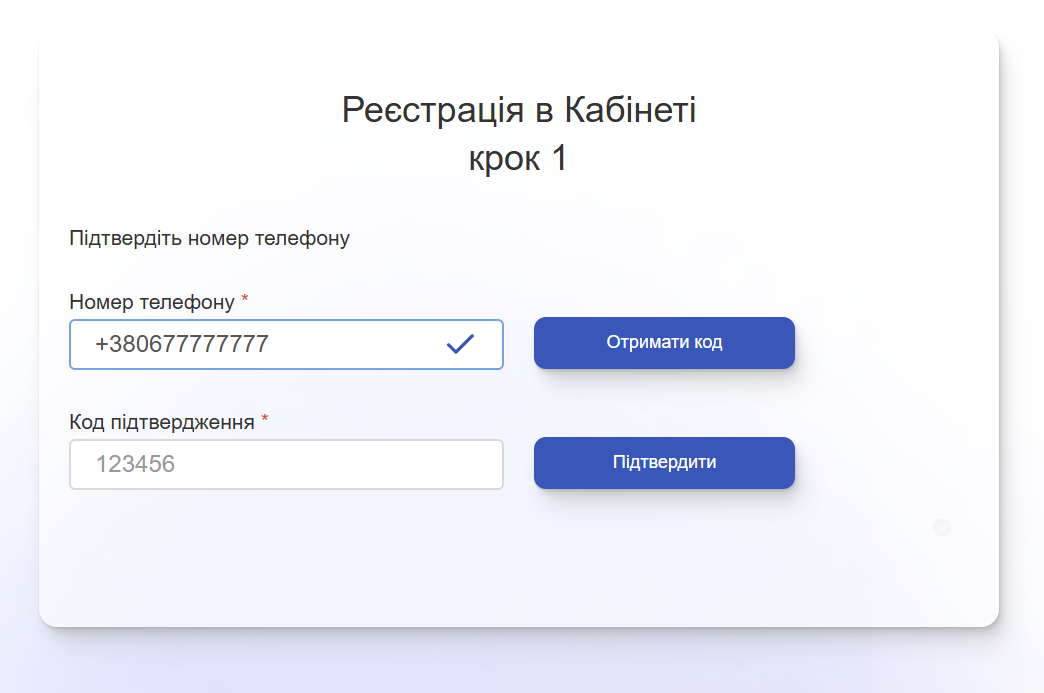Click the red asterisk next to Номер телефону
Image resolution: width=1044 pixels, height=693 pixels.
[x=243, y=298]
